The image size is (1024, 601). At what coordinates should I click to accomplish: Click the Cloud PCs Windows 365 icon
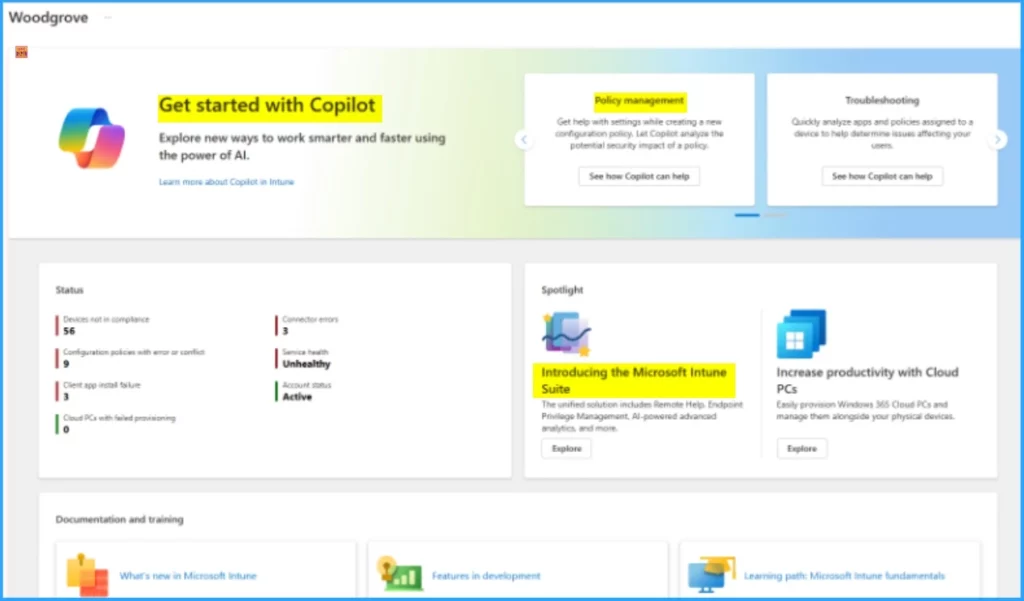coord(801,334)
